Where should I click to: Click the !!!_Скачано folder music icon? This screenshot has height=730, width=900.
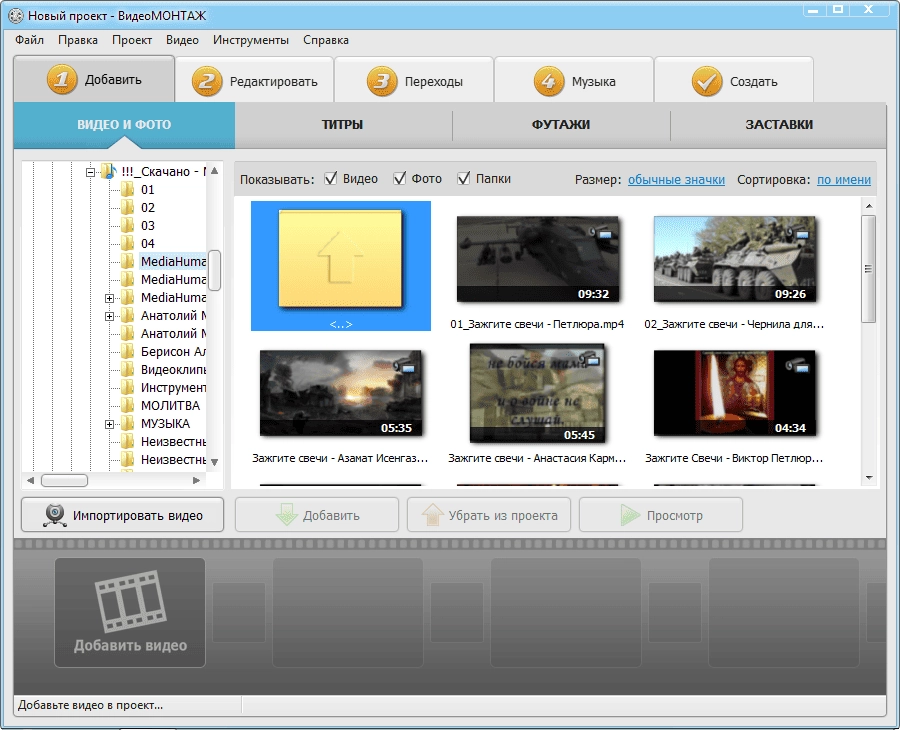(108, 171)
